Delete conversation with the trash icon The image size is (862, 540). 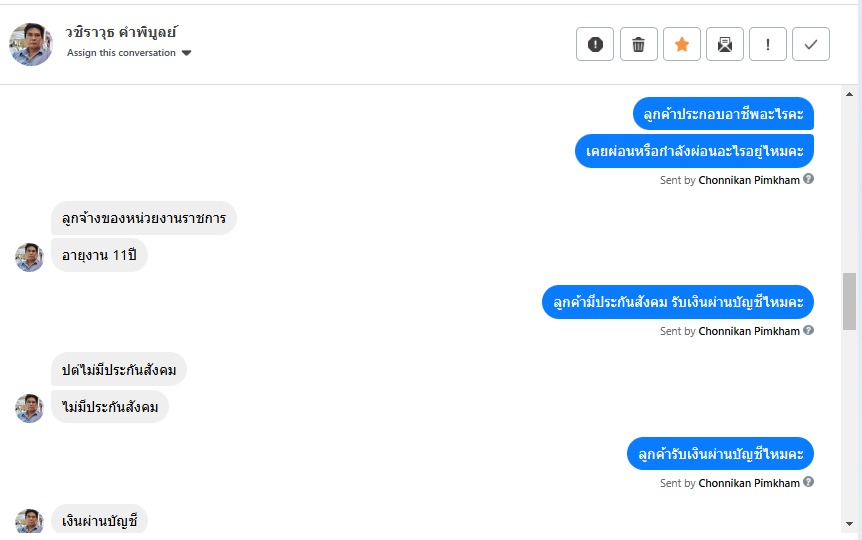pos(638,44)
